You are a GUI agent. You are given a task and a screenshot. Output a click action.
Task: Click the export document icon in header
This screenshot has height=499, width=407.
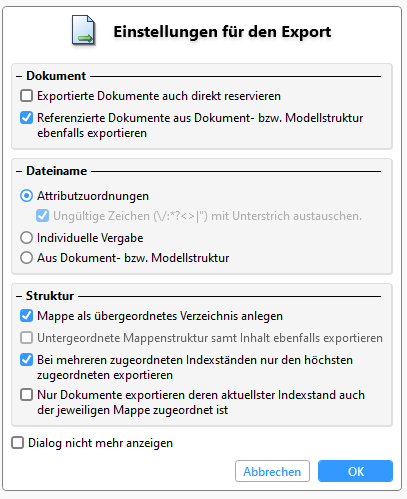83,30
